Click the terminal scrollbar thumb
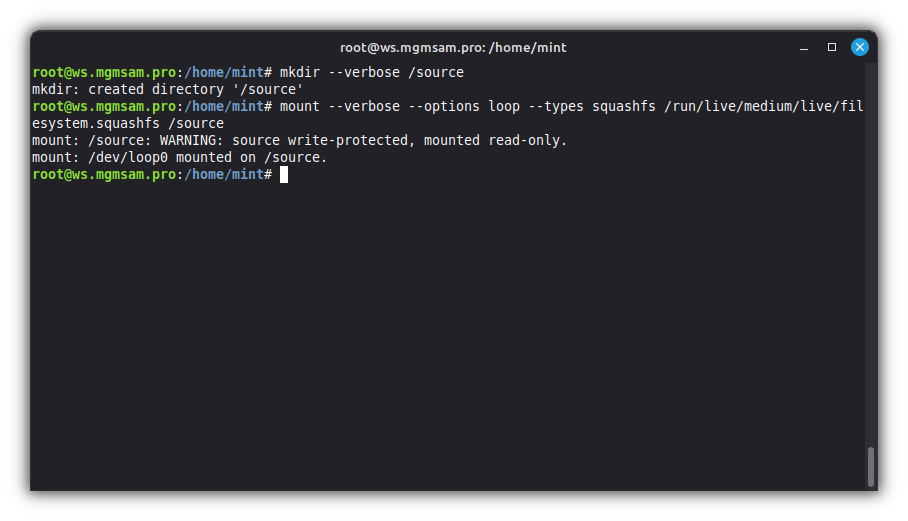 (870, 466)
